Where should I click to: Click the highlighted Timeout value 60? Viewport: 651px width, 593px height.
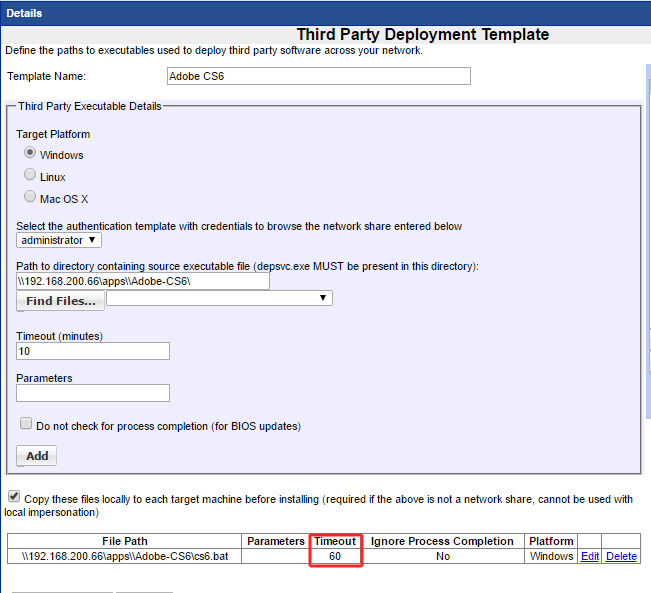335,556
